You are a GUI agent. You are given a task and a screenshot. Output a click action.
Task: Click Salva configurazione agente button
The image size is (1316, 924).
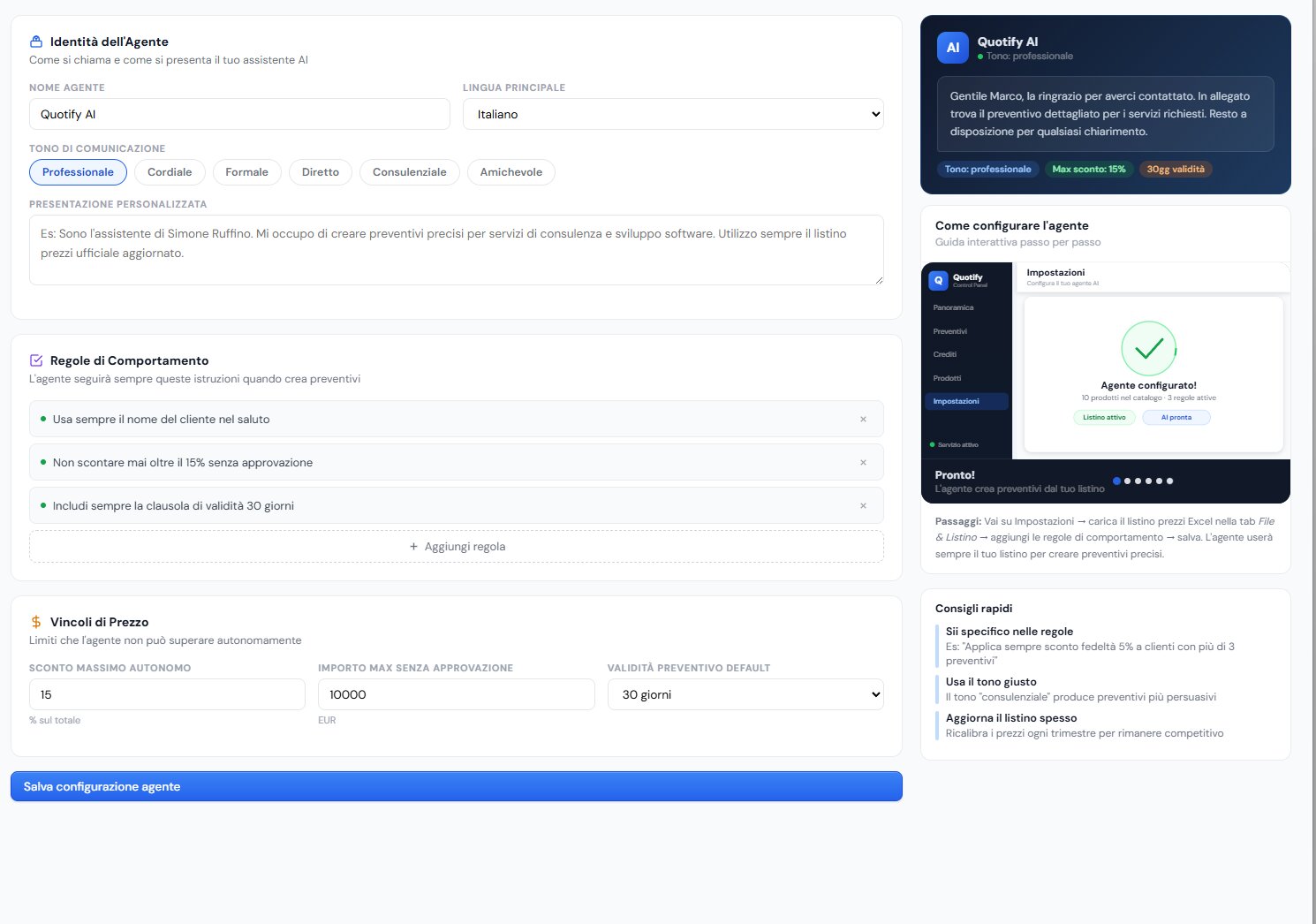tap(457, 786)
